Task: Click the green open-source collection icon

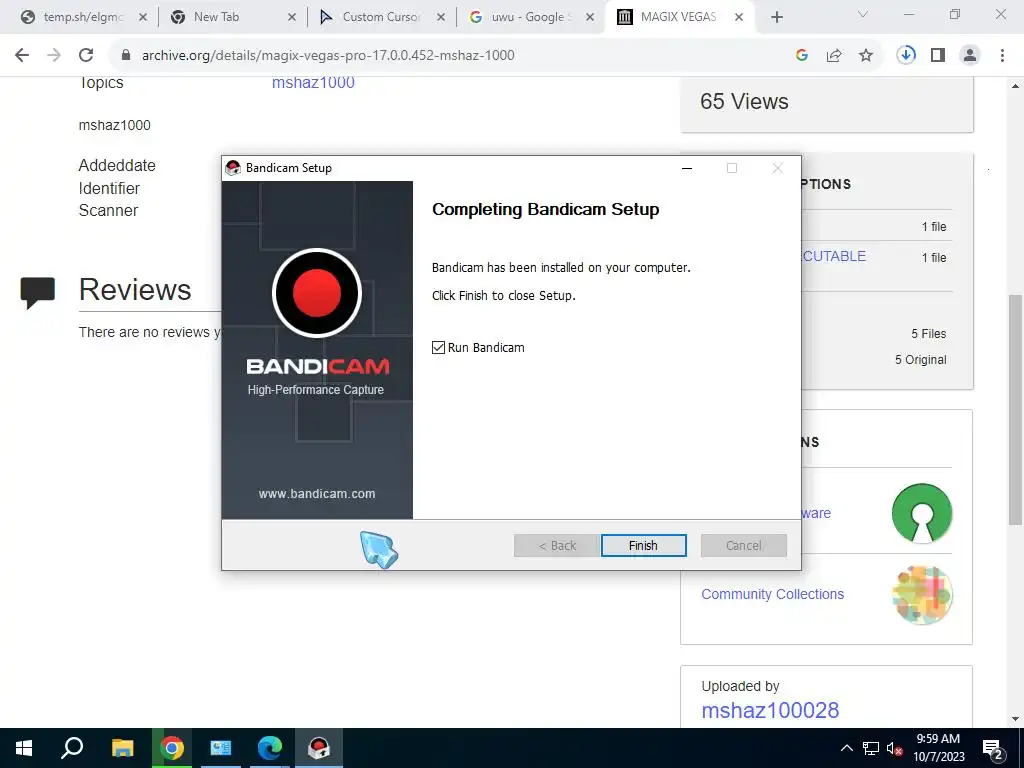Action: (921, 513)
